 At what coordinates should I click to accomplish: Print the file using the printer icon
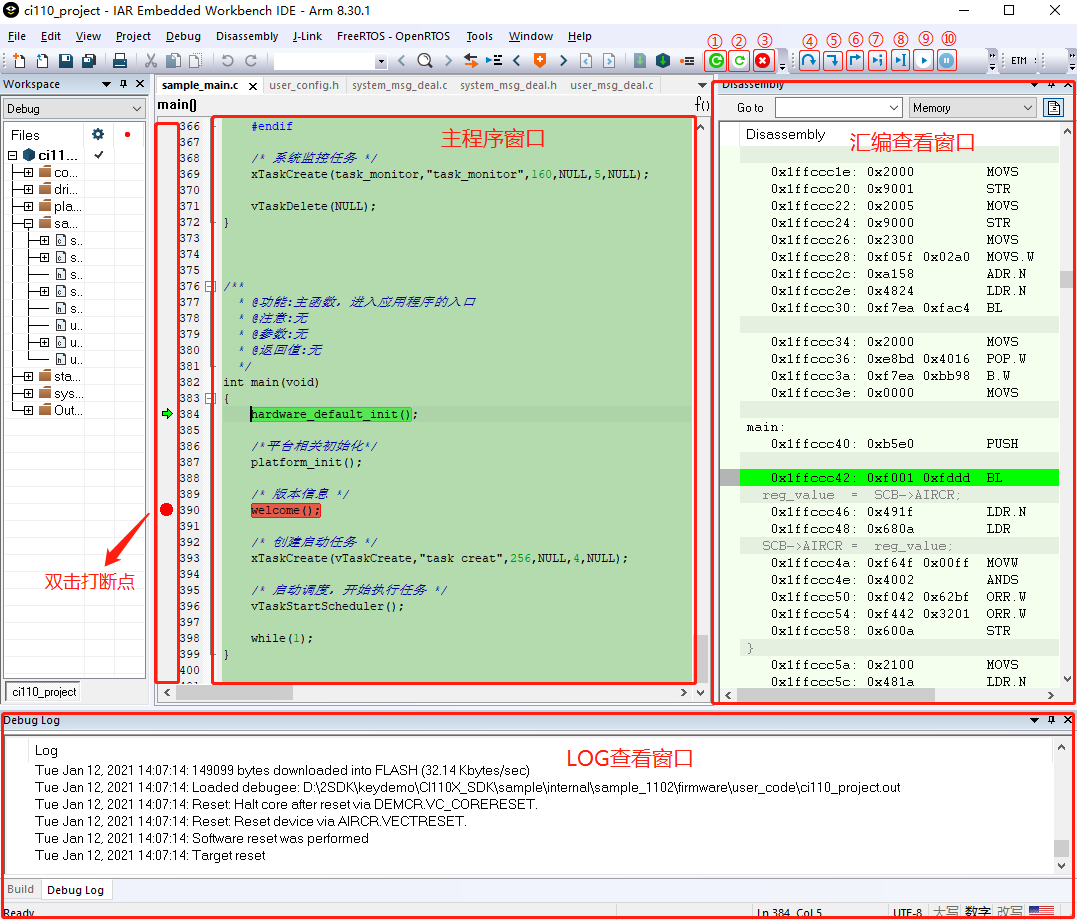pos(120,61)
